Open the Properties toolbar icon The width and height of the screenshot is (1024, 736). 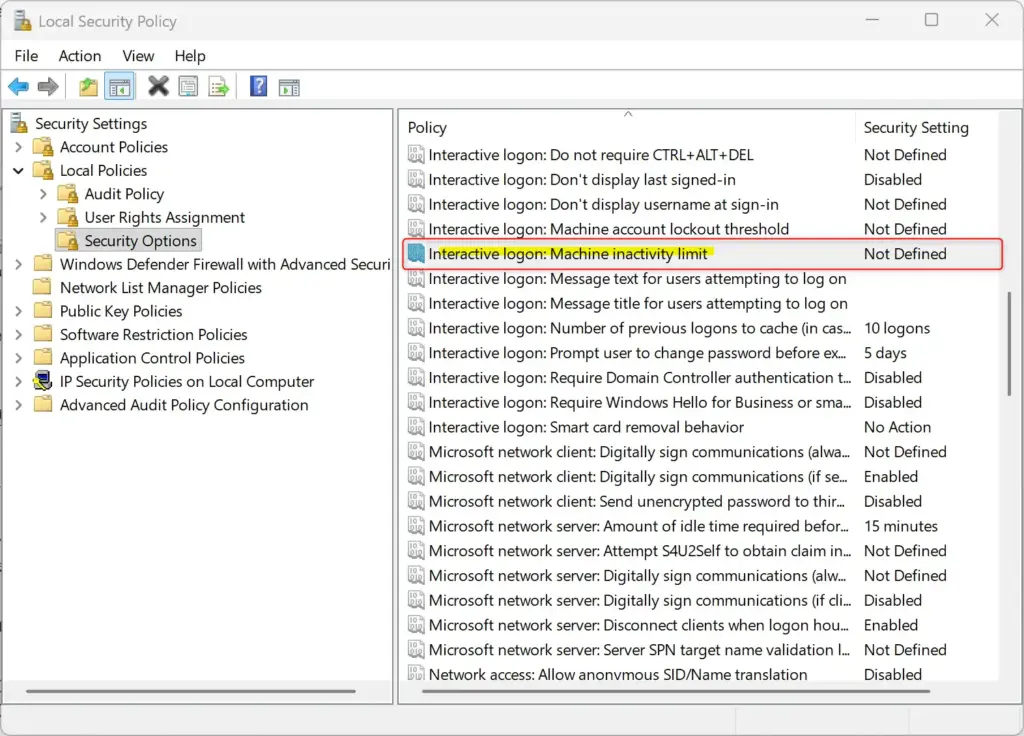(188, 86)
